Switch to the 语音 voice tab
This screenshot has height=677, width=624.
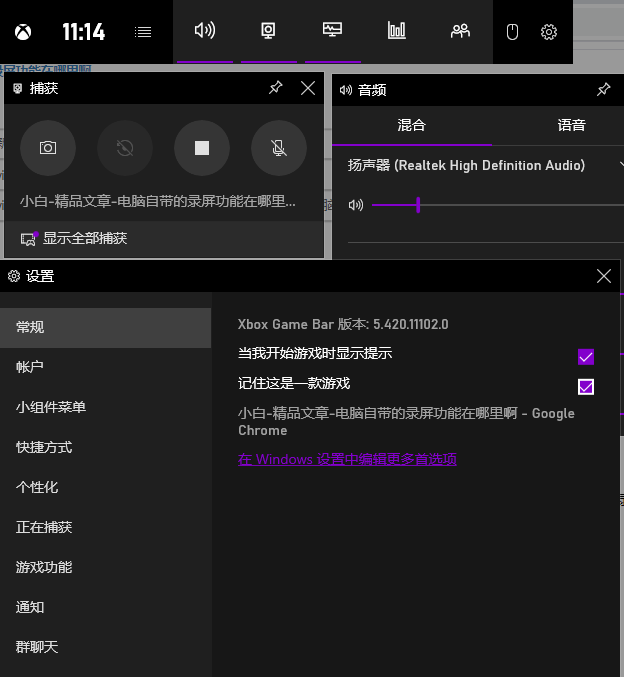pos(571,126)
